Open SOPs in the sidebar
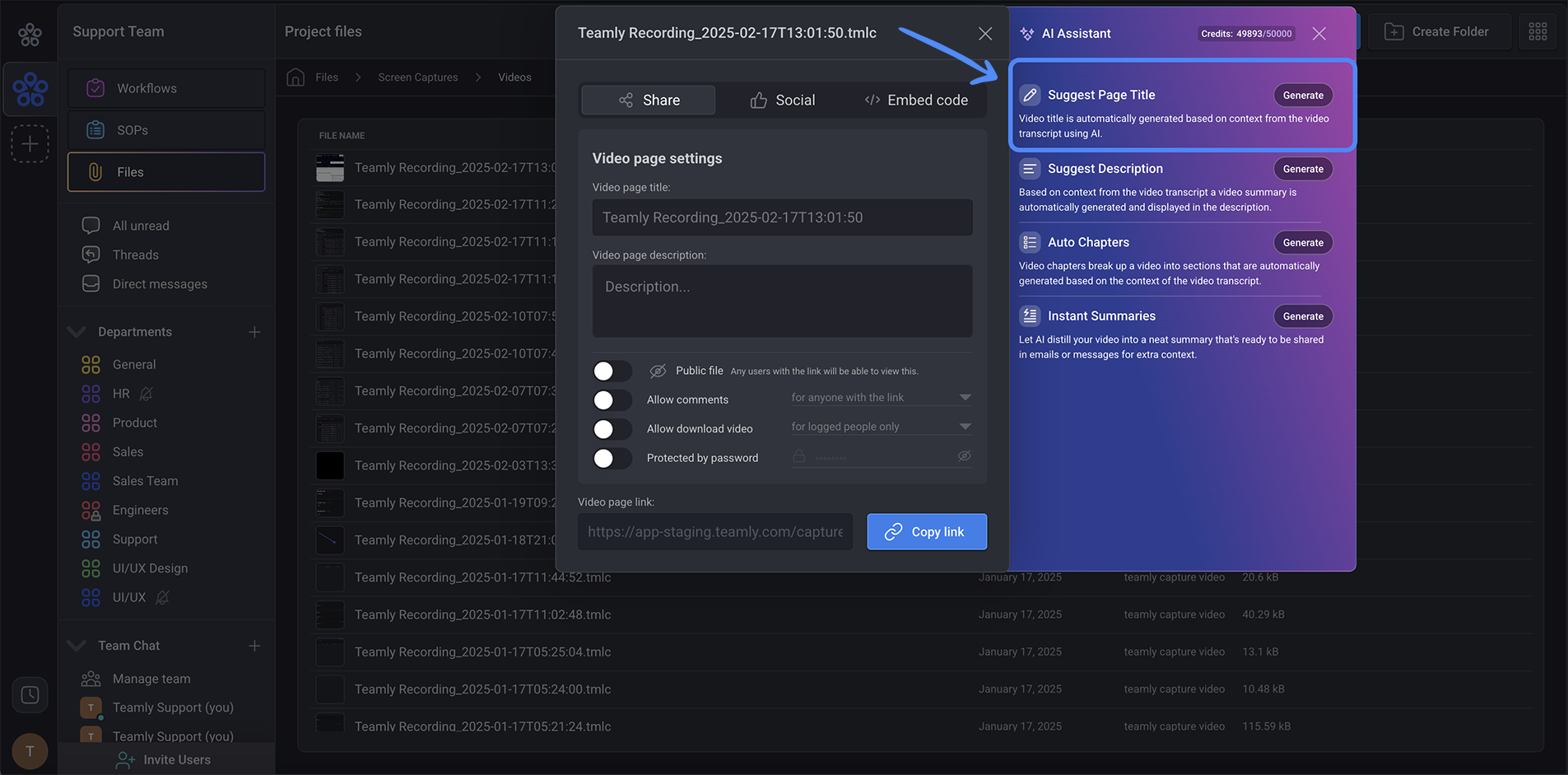Screen dimensions: 1568x775 click(166, 130)
